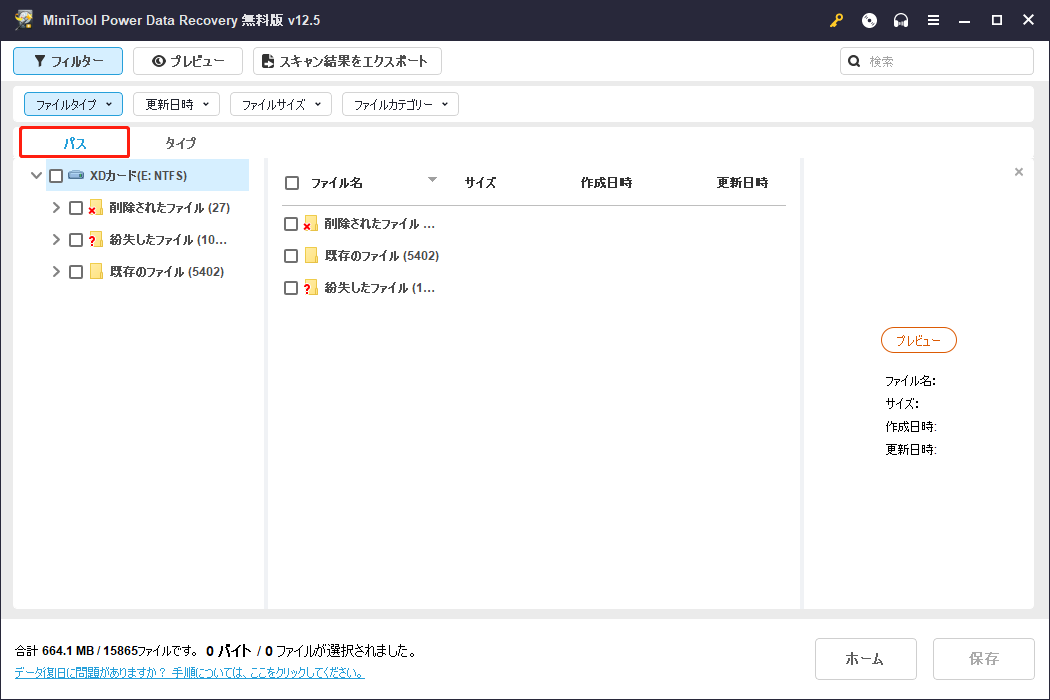Click the headphones support icon
The height and width of the screenshot is (700, 1050).
tap(901, 20)
